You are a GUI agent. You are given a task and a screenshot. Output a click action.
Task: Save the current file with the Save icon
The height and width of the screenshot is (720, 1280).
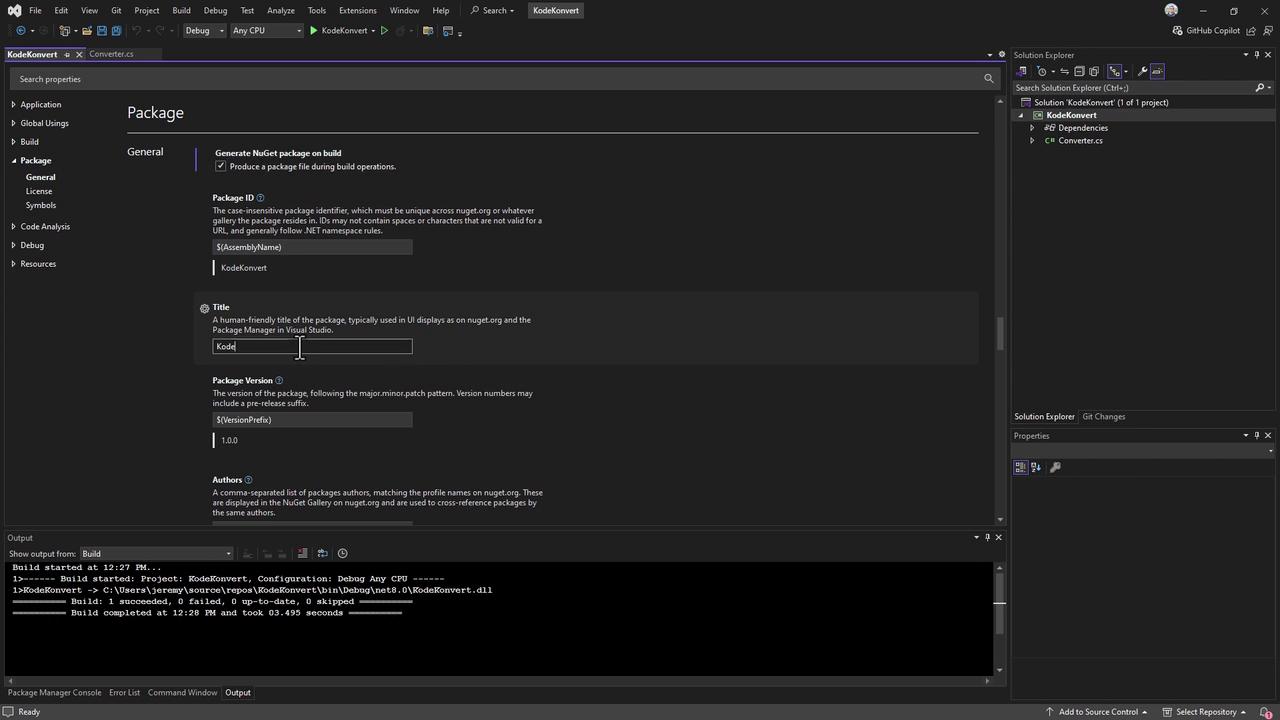click(x=101, y=31)
